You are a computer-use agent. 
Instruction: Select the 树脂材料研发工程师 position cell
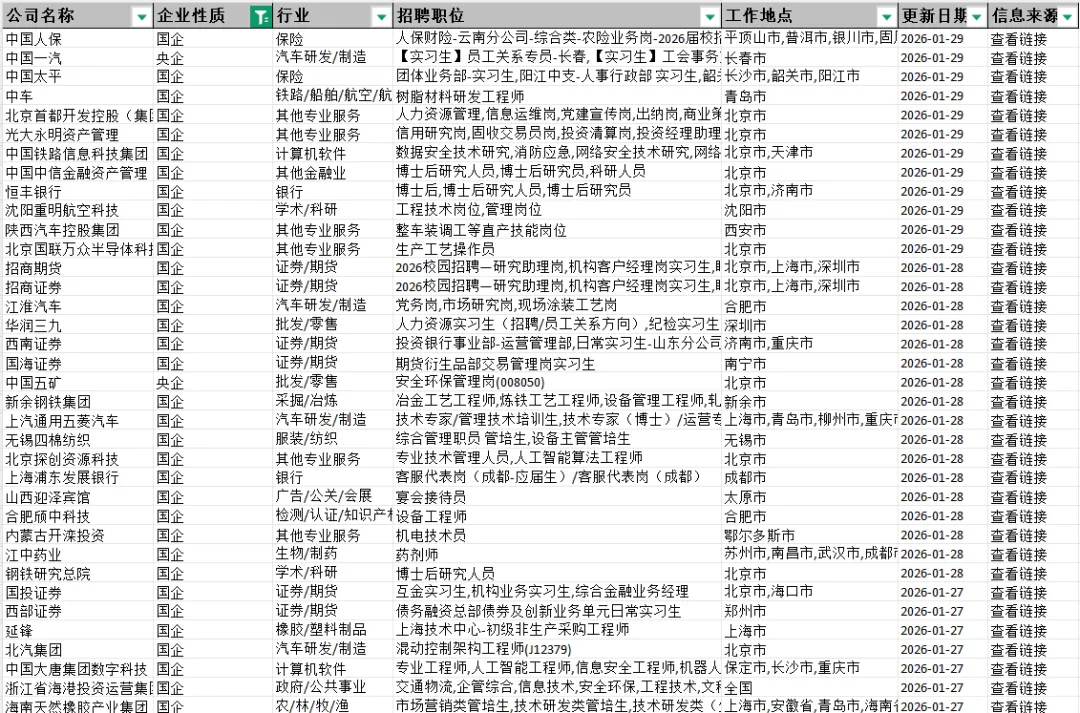click(x=557, y=96)
